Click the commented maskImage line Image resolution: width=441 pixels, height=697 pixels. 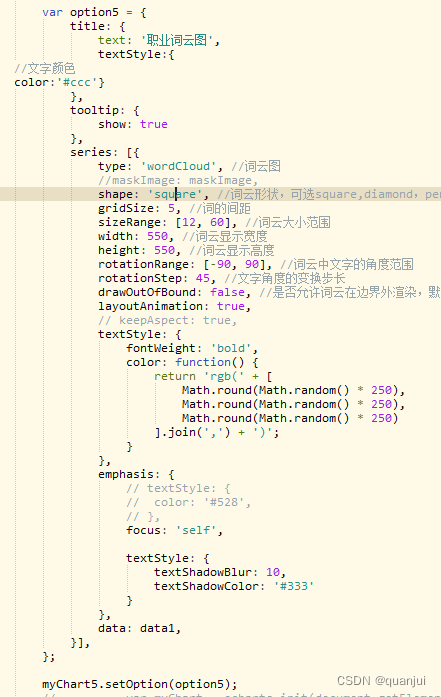(178, 180)
